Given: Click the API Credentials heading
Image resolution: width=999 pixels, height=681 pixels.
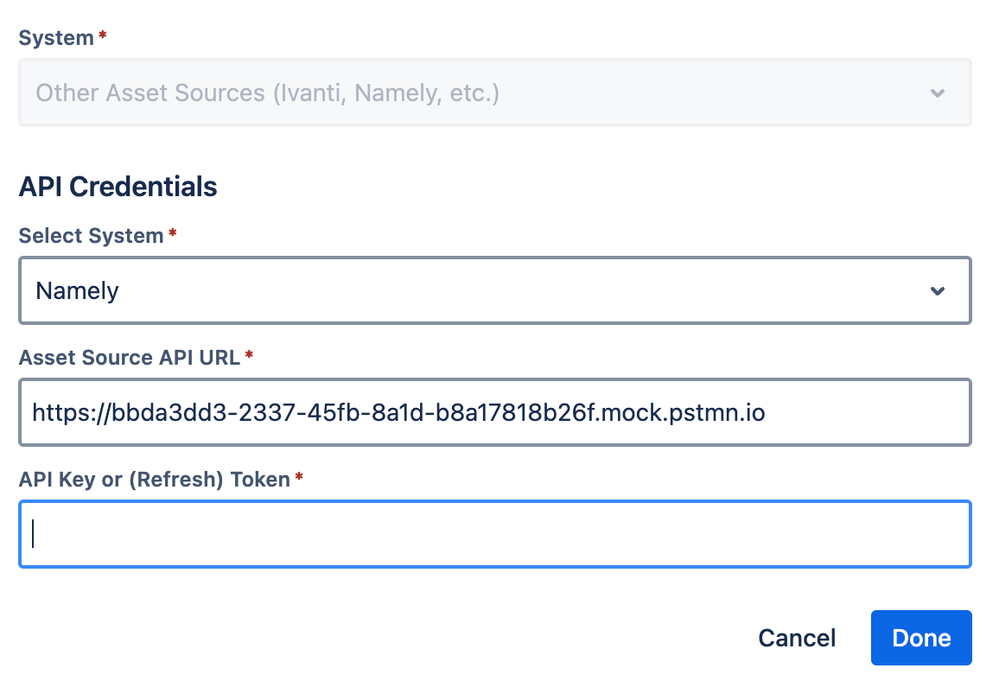Looking at the screenshot, I should tap(118, 186).
